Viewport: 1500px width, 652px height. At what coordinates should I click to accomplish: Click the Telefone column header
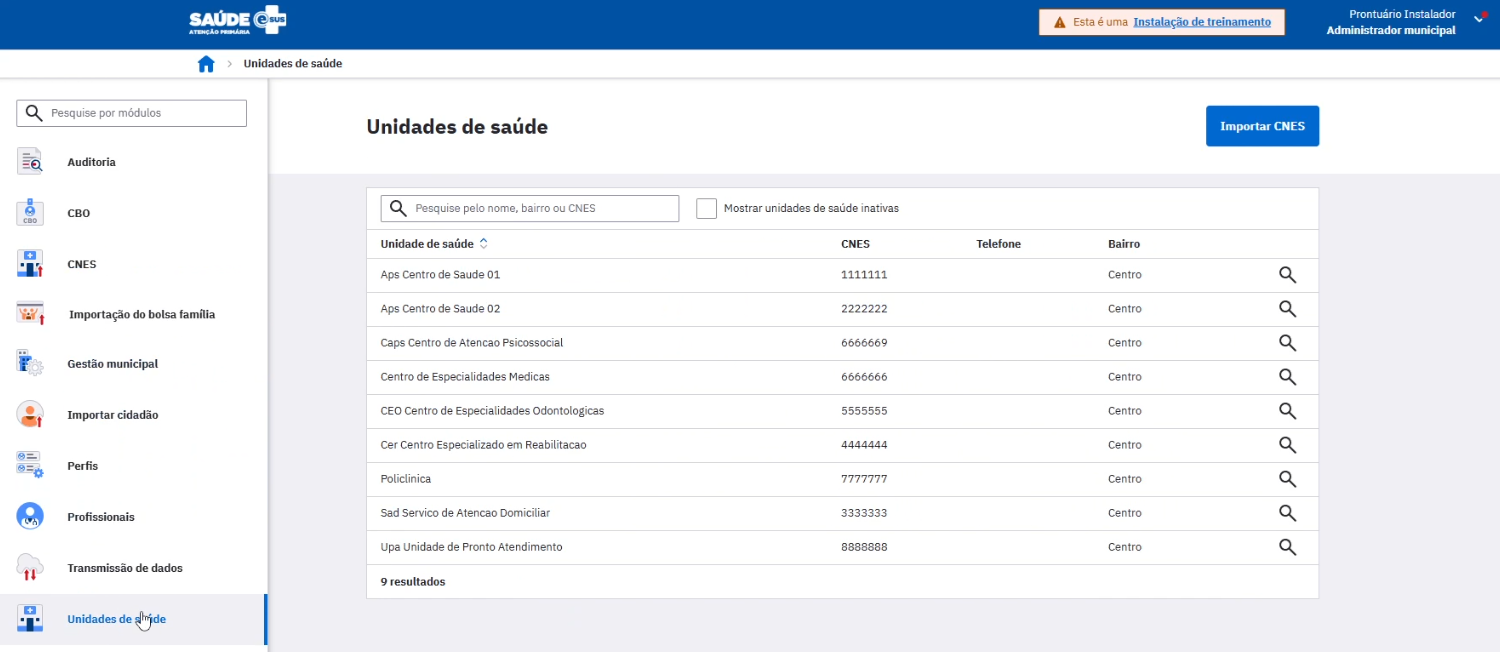[998, 244]
